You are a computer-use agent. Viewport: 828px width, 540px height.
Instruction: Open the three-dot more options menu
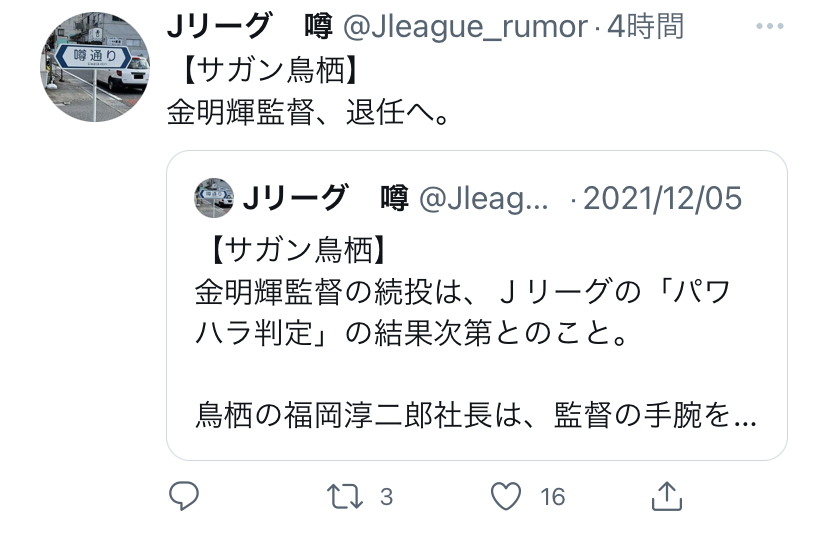[769, 26]
